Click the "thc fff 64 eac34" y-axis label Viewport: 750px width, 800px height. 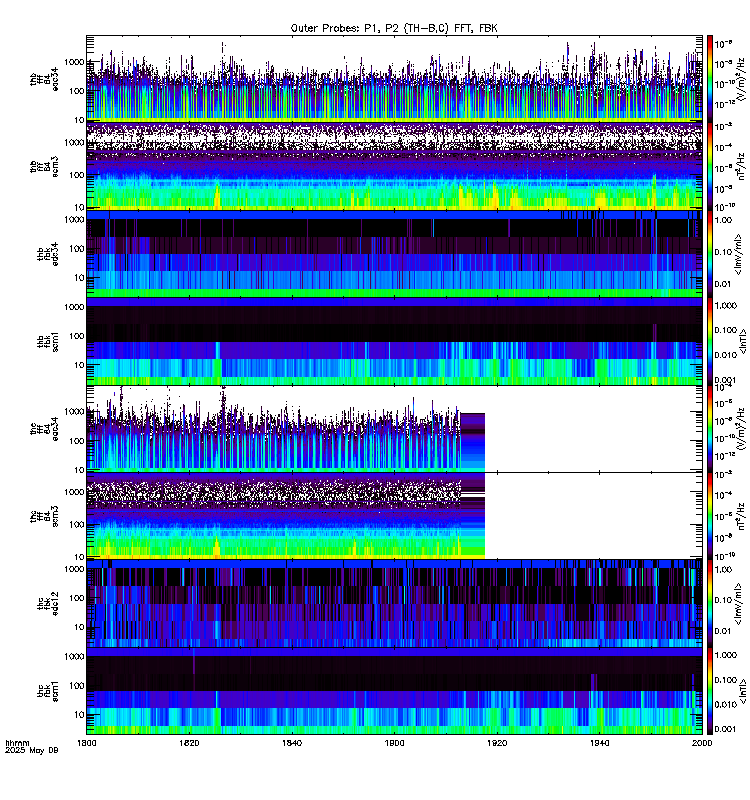point(44,429)
